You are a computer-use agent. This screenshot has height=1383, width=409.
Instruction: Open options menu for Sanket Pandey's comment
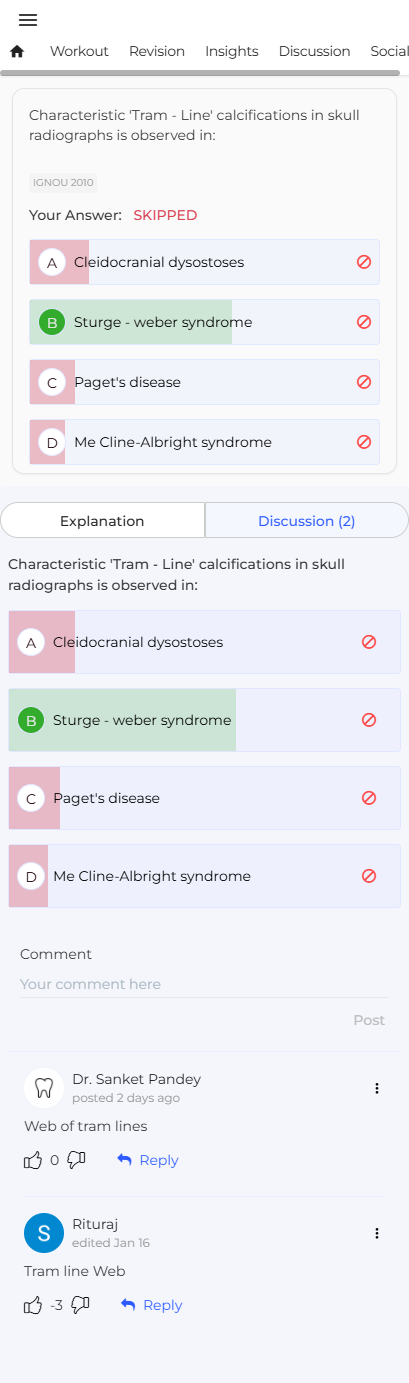click(x=377, y=1088)
